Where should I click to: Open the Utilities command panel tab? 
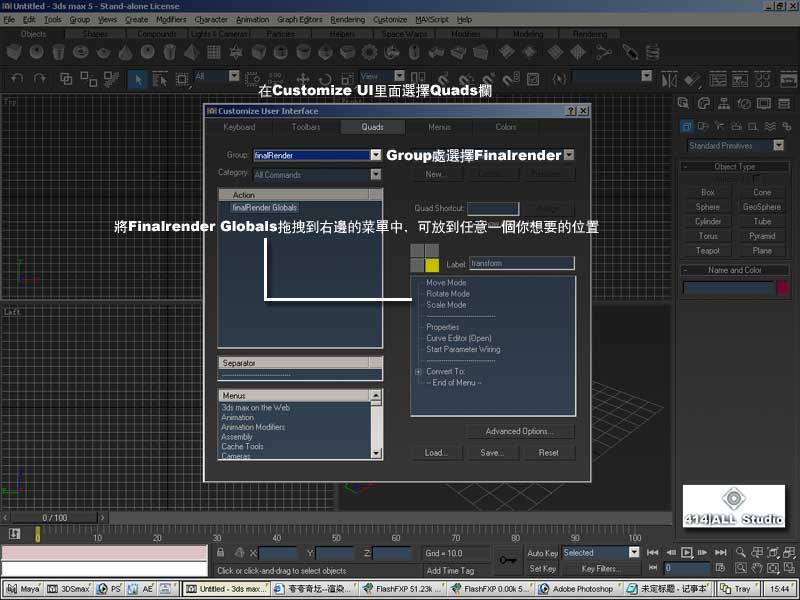point(784,104)
